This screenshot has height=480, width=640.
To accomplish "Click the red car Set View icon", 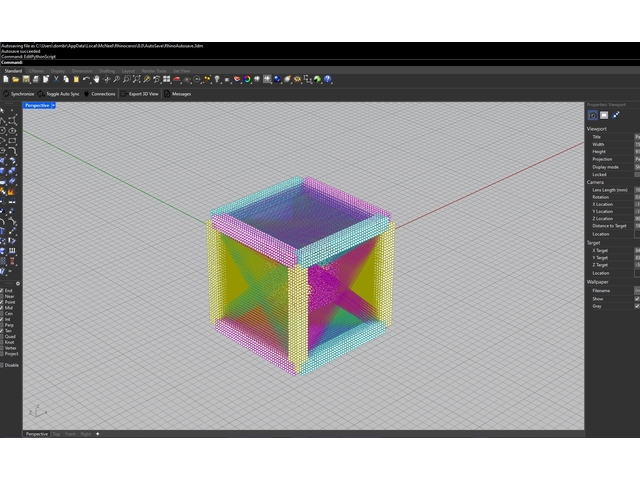I will coord(177,79).
